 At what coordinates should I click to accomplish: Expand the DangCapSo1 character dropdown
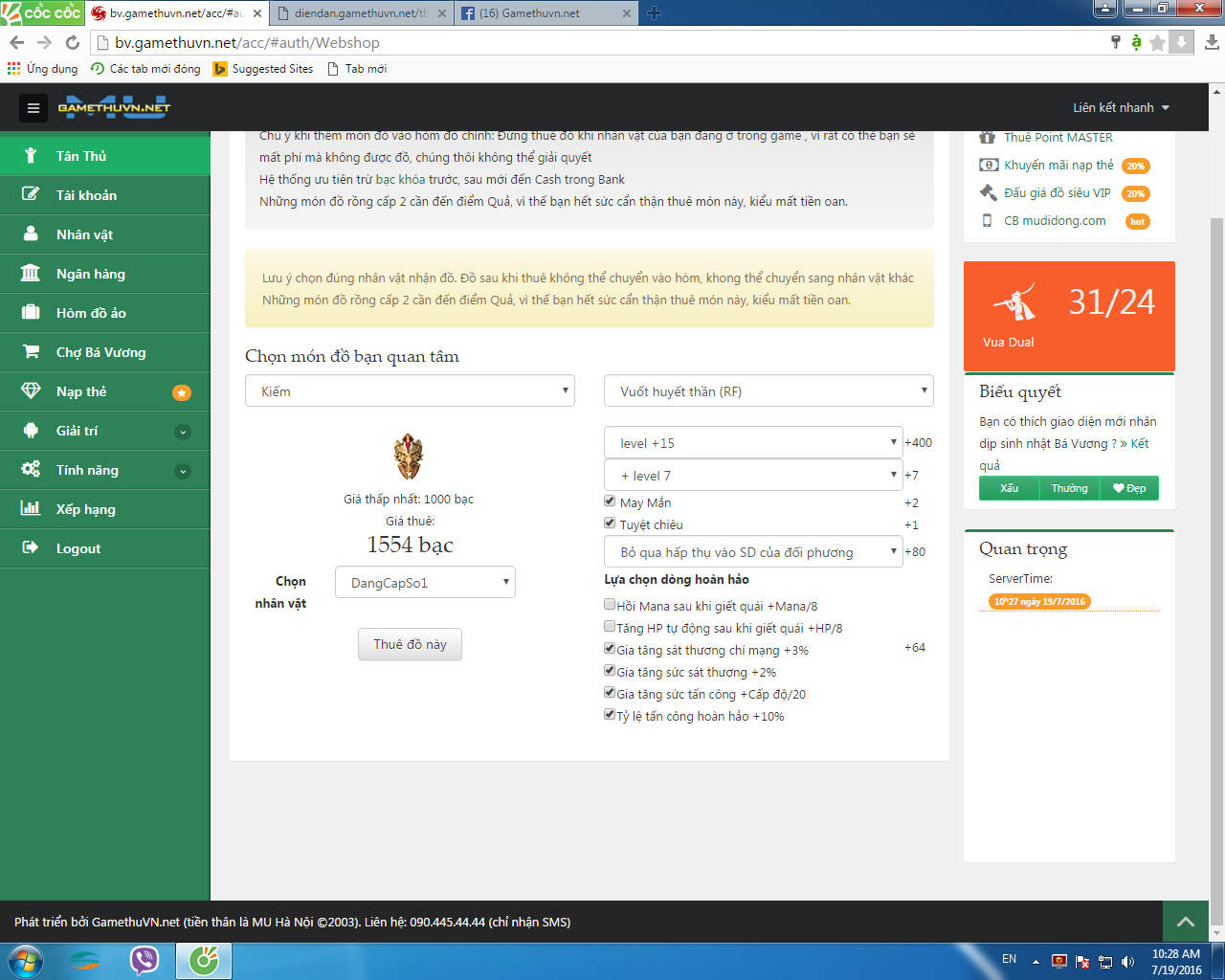(425, 583)
